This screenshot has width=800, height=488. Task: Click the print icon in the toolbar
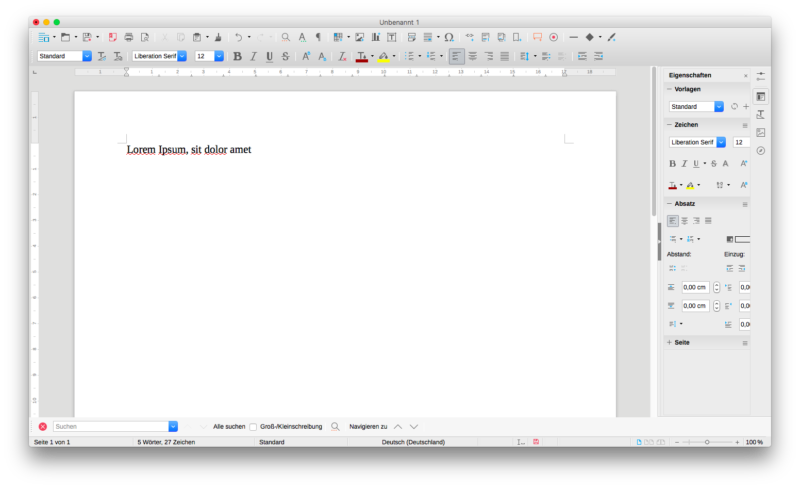[x=128, y=37]
